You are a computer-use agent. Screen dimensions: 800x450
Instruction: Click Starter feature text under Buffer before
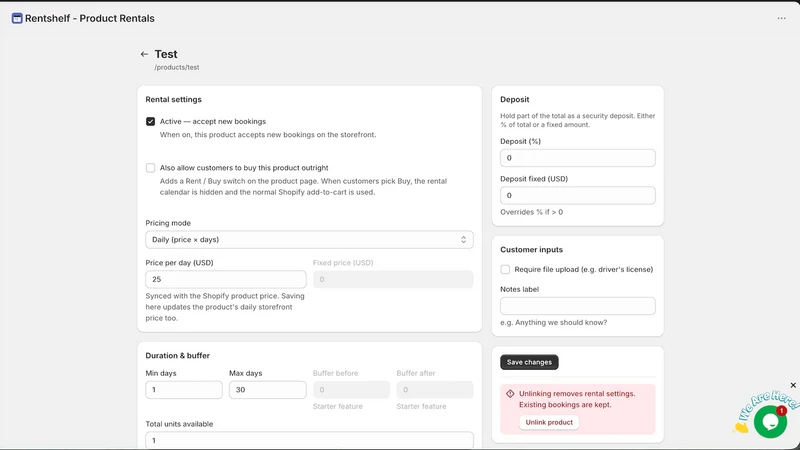(338, 407)
